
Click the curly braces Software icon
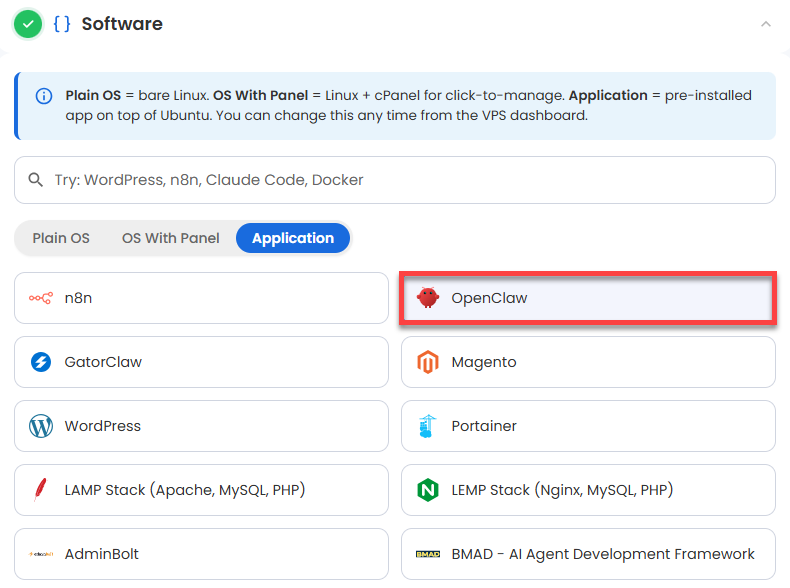pos(62,24)
